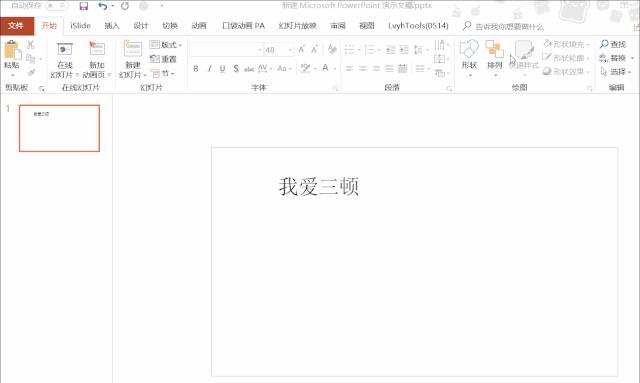
Task: Click the New Slide (新建幻灯片) icon
Action: point(133,50)
